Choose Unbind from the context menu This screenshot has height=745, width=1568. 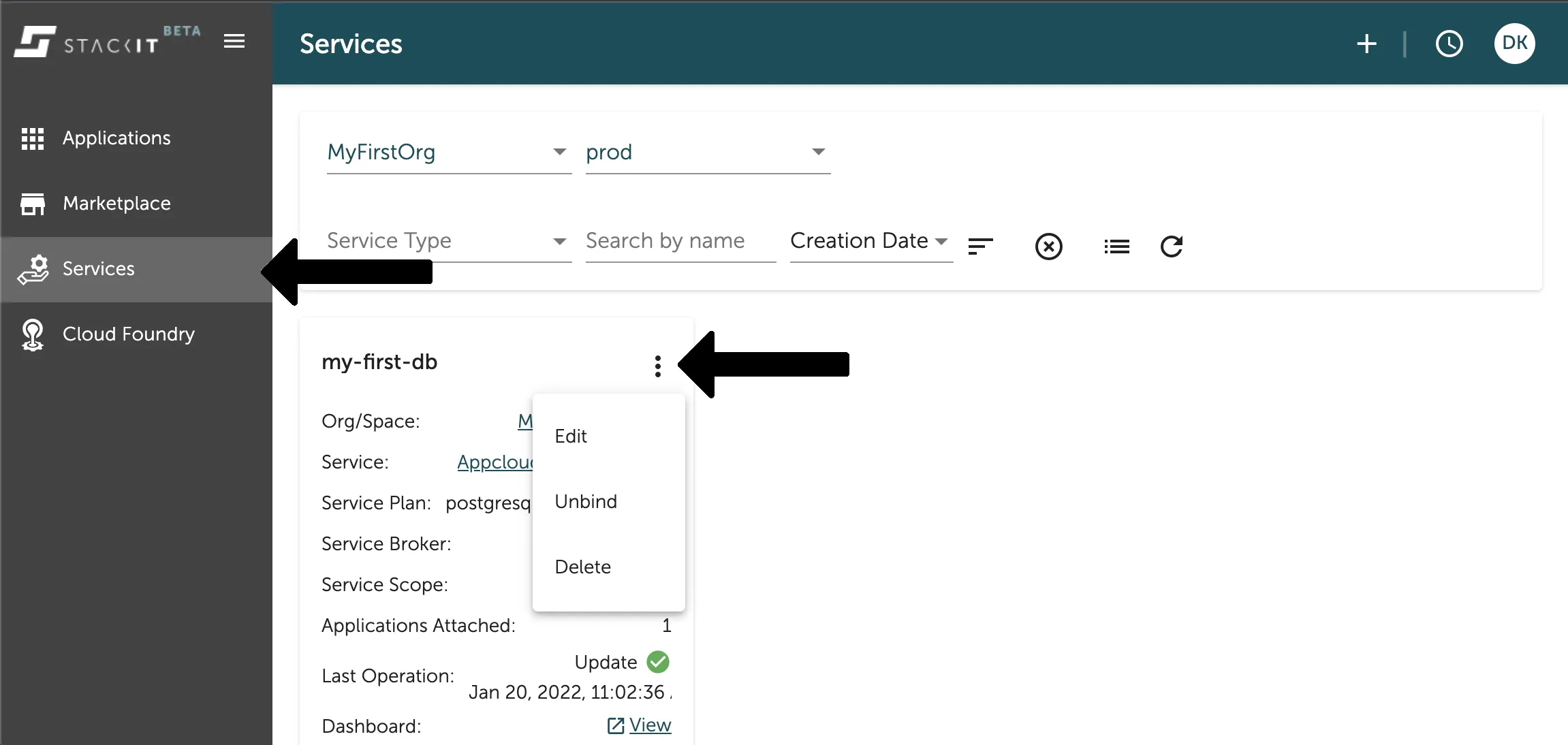tap(586, 501)
